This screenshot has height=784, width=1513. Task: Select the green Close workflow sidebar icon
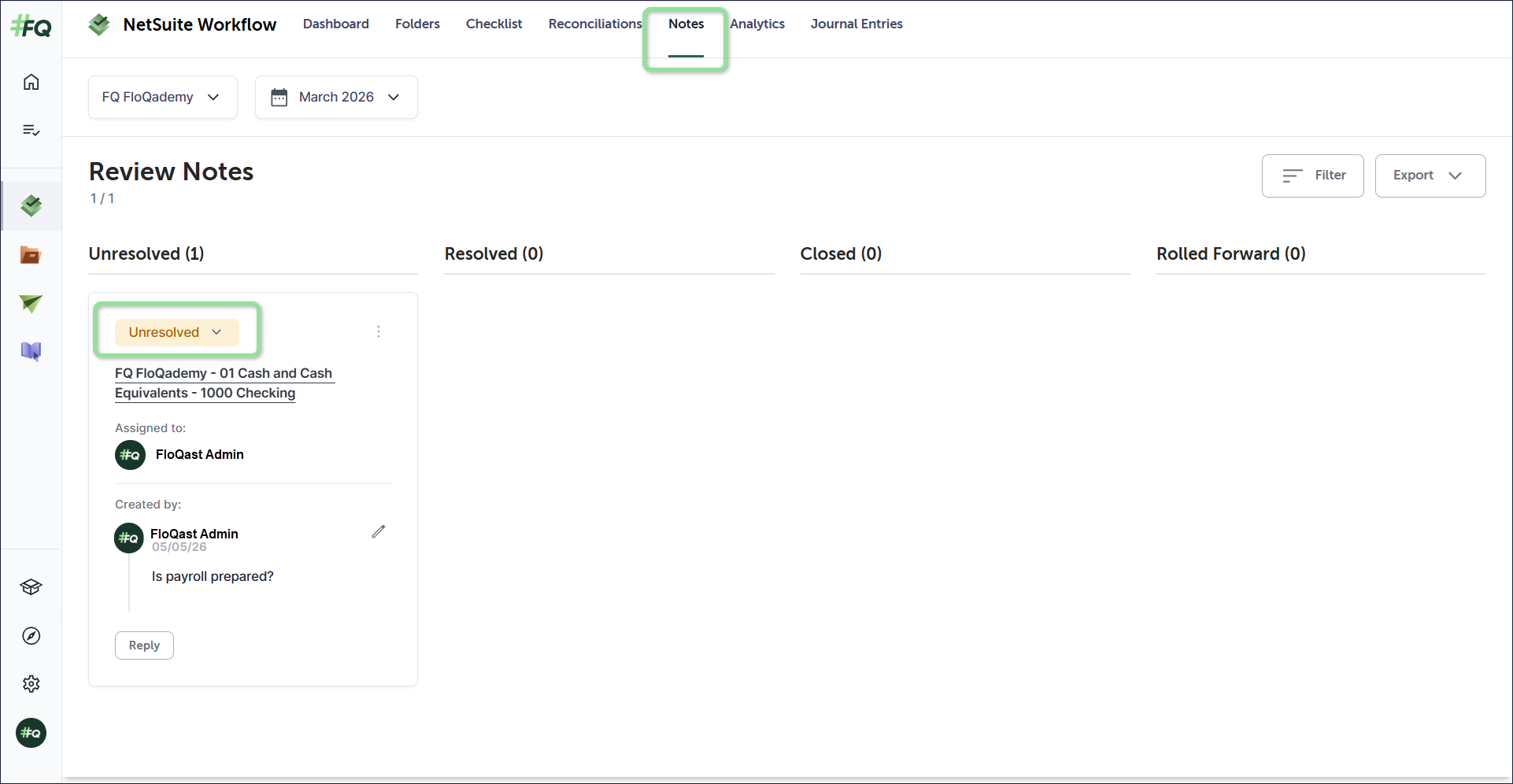[31, 206]
